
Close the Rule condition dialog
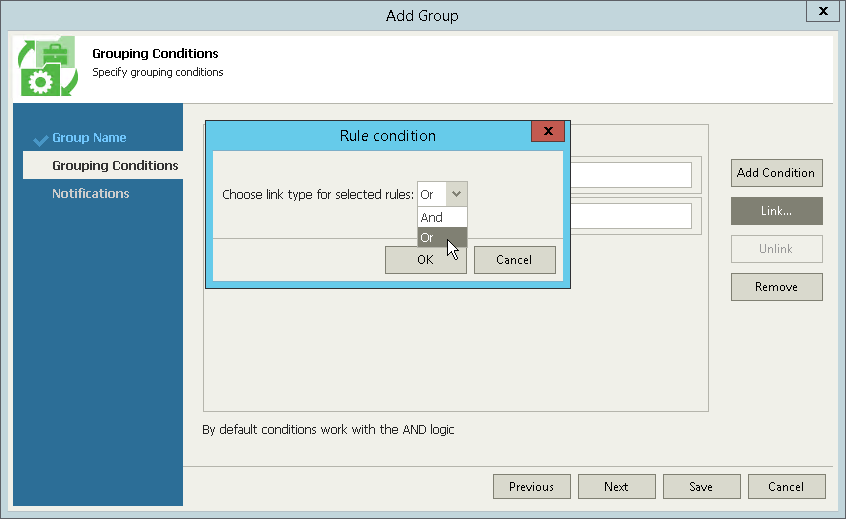coord(547,133)
